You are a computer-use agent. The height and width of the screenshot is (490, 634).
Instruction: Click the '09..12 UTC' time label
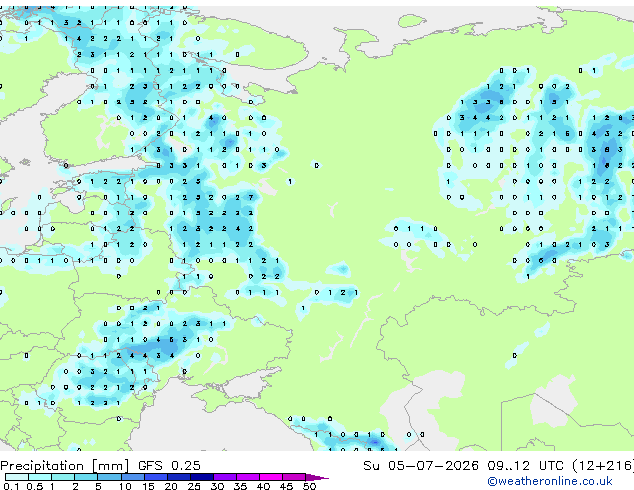[525, 466]
